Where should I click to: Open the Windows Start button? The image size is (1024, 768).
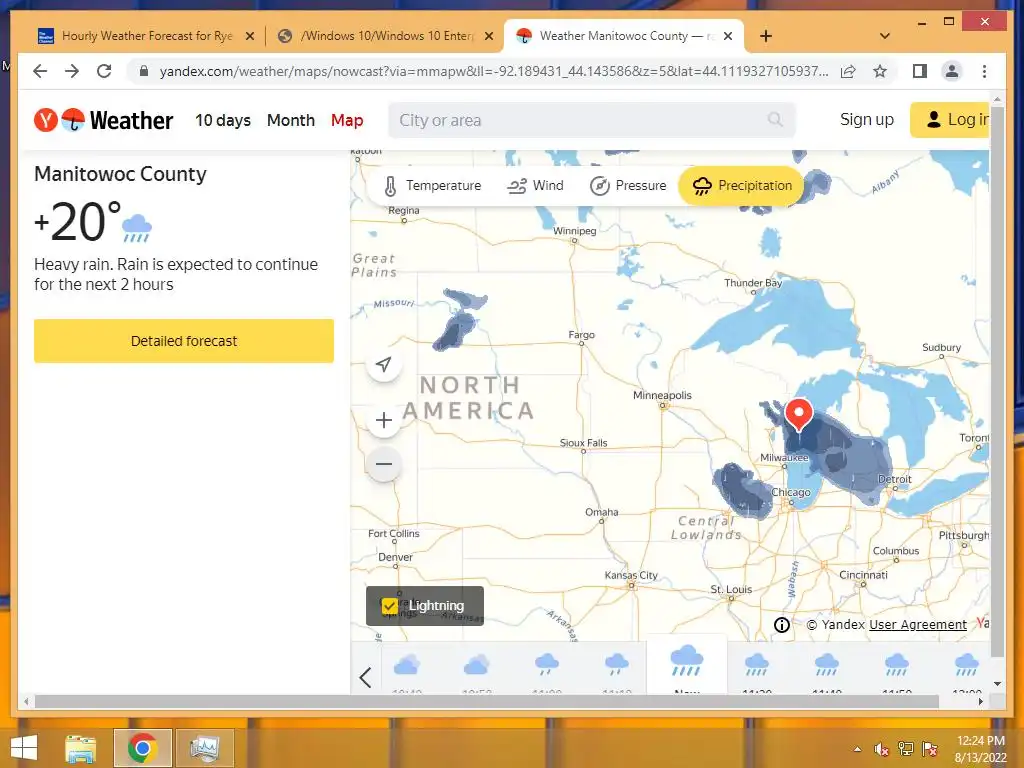point(24,748)
